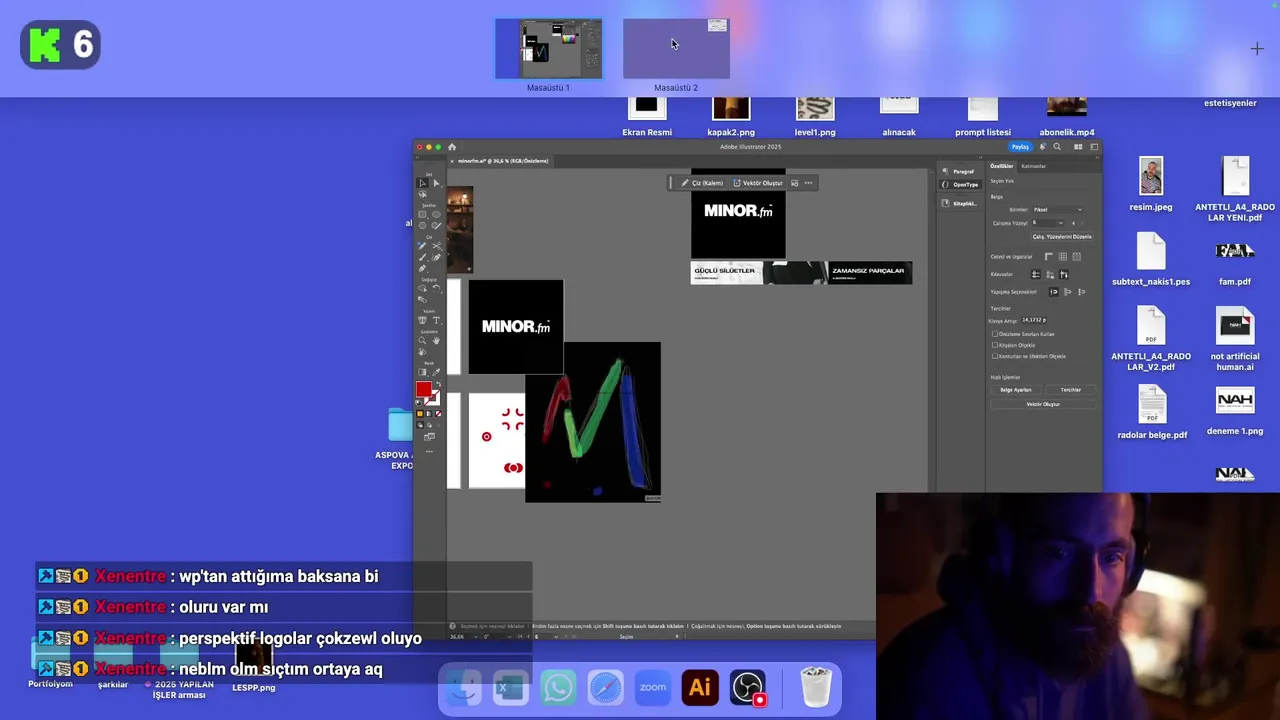Enable Önizleme Sınırları Kullan checkbox
The width and height of the screenshot is (1280, 720).
click(995, 334)
